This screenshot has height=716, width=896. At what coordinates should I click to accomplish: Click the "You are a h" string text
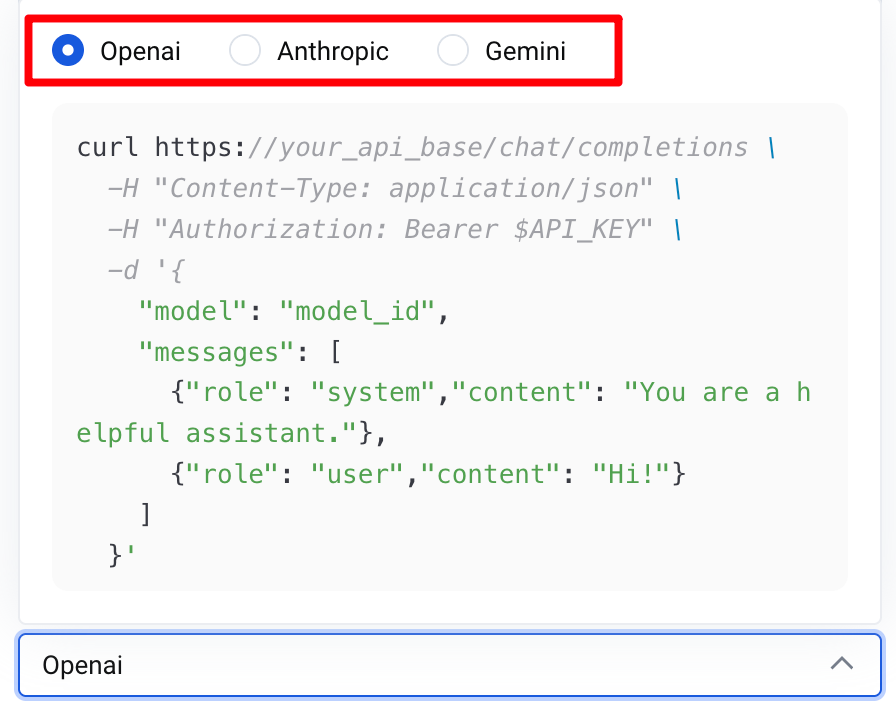coord(717,393)
